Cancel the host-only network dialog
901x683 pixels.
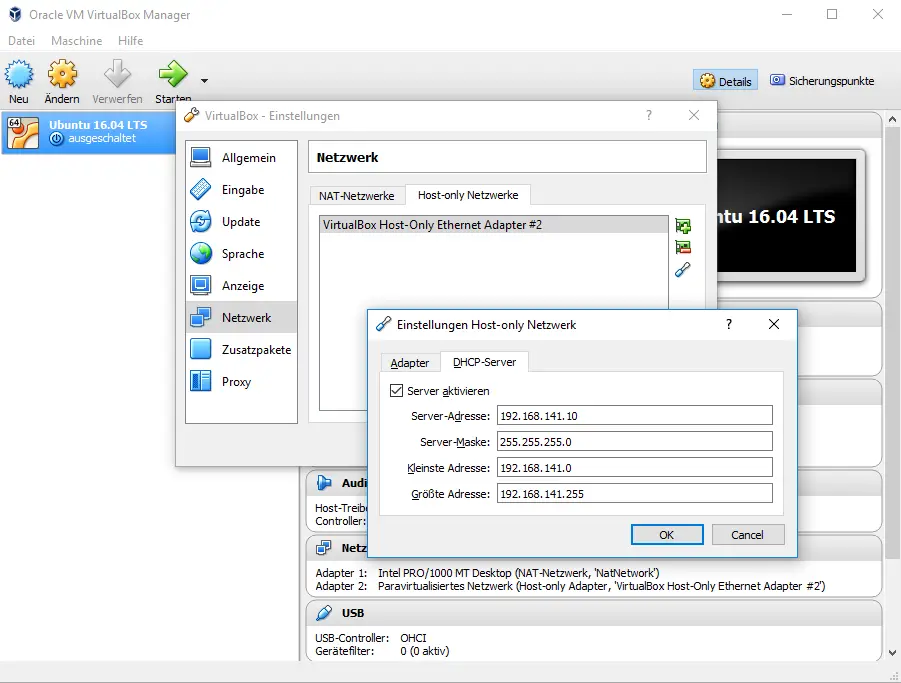pos(748,535)
